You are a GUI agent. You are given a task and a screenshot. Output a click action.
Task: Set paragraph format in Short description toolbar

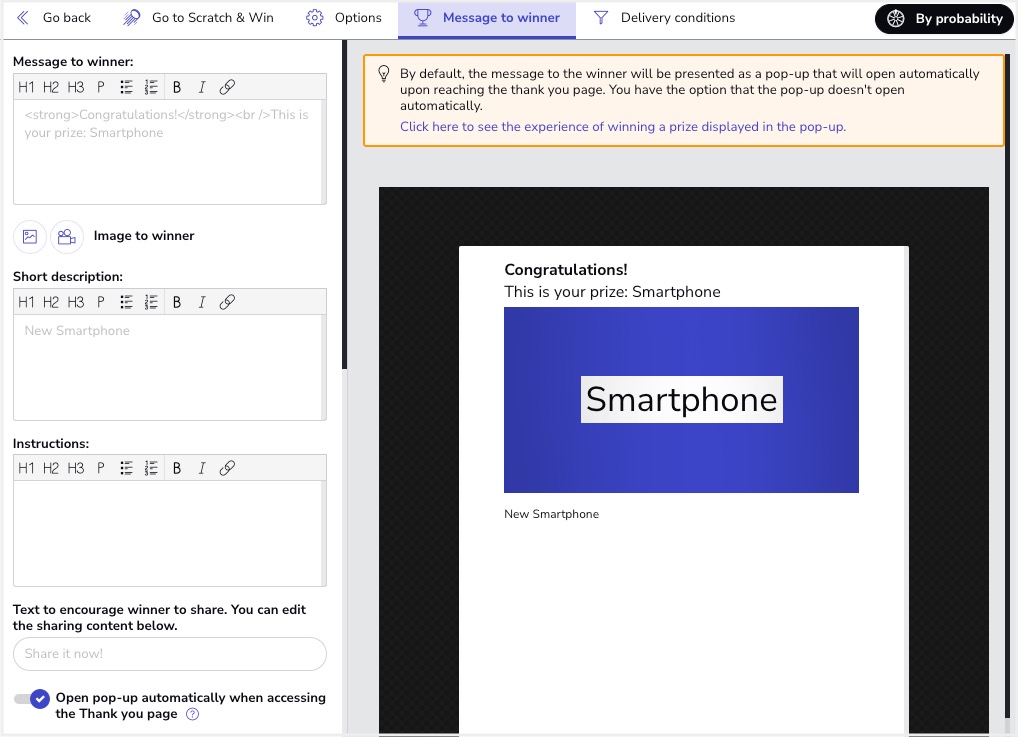(x=101, y=302)
